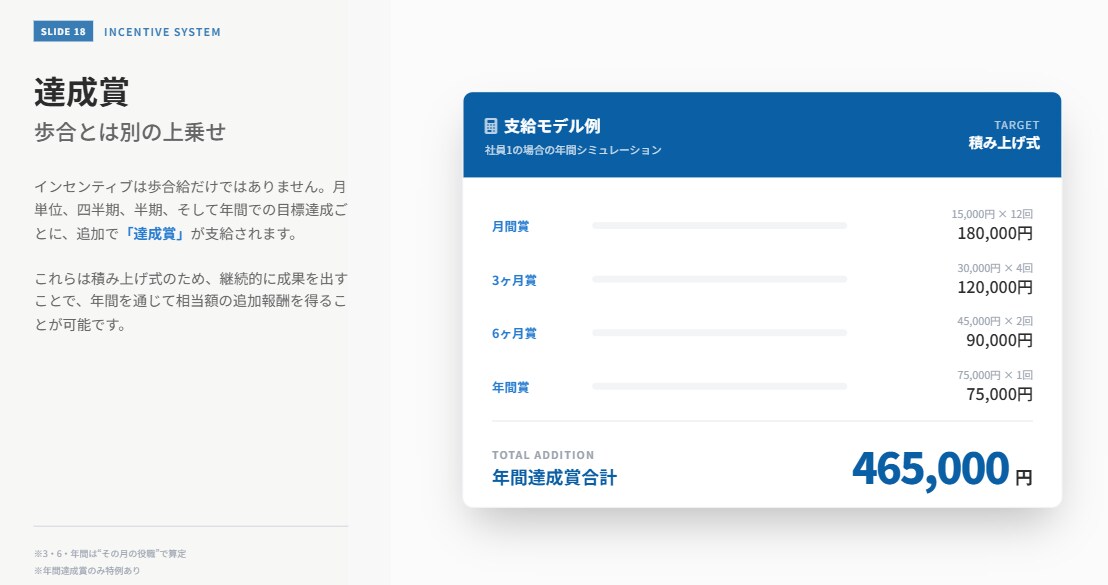Viewport: 1108px width, 585px height.
Task: Click the paragraph starting これらは積み上げ式のため
Action: (191, 302)
